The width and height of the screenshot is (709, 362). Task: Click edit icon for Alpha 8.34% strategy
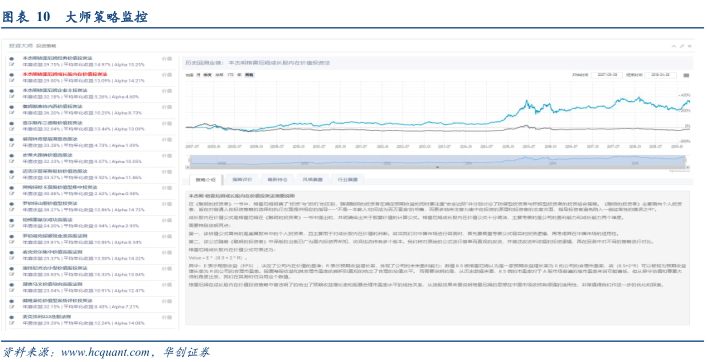coord(12,242)
